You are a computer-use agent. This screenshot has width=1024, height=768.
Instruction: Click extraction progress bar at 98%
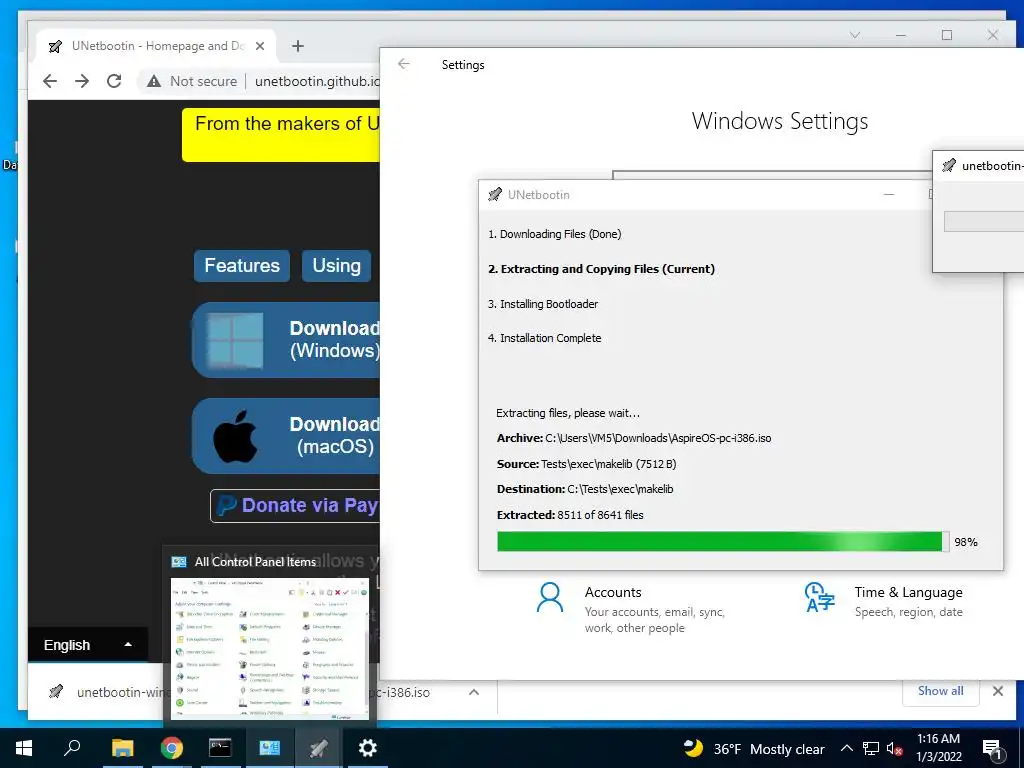click(x=723, y=541)
